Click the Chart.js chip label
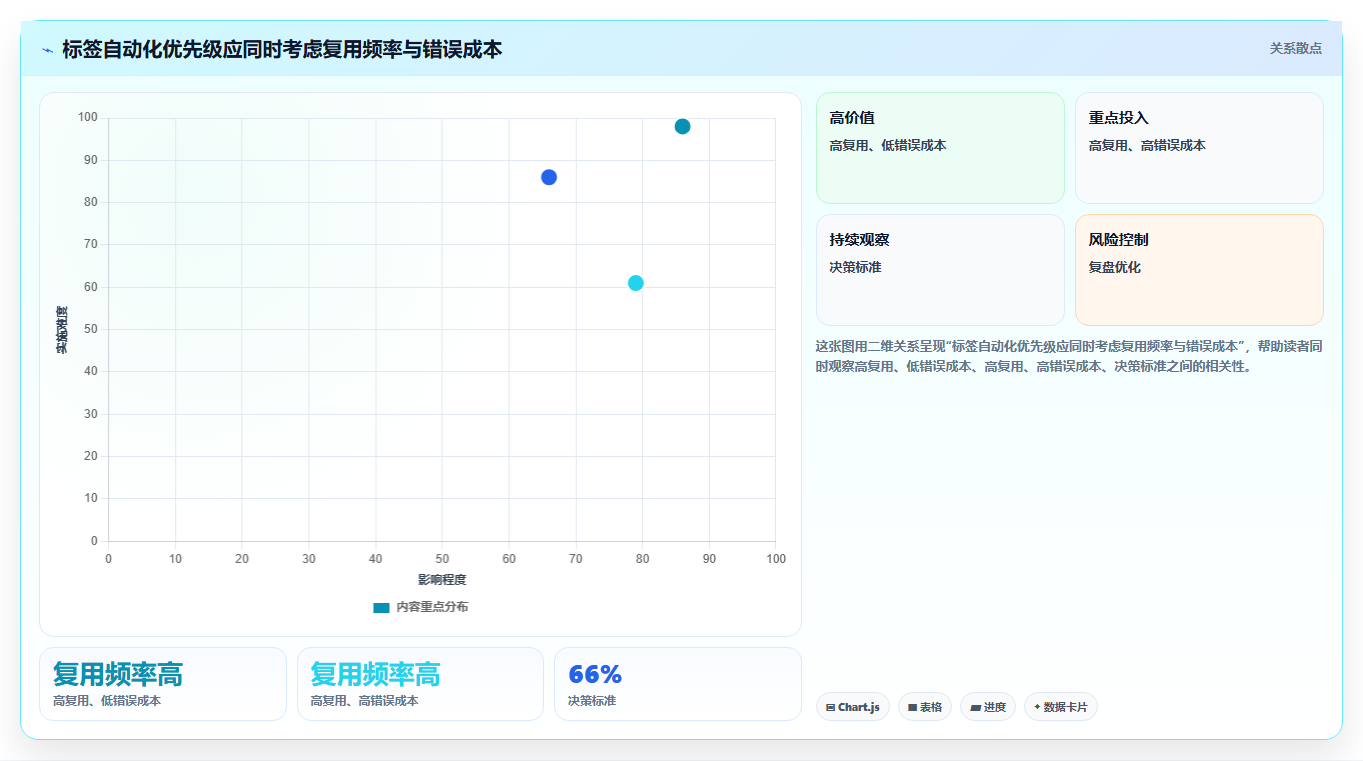 tap(858, 707)
